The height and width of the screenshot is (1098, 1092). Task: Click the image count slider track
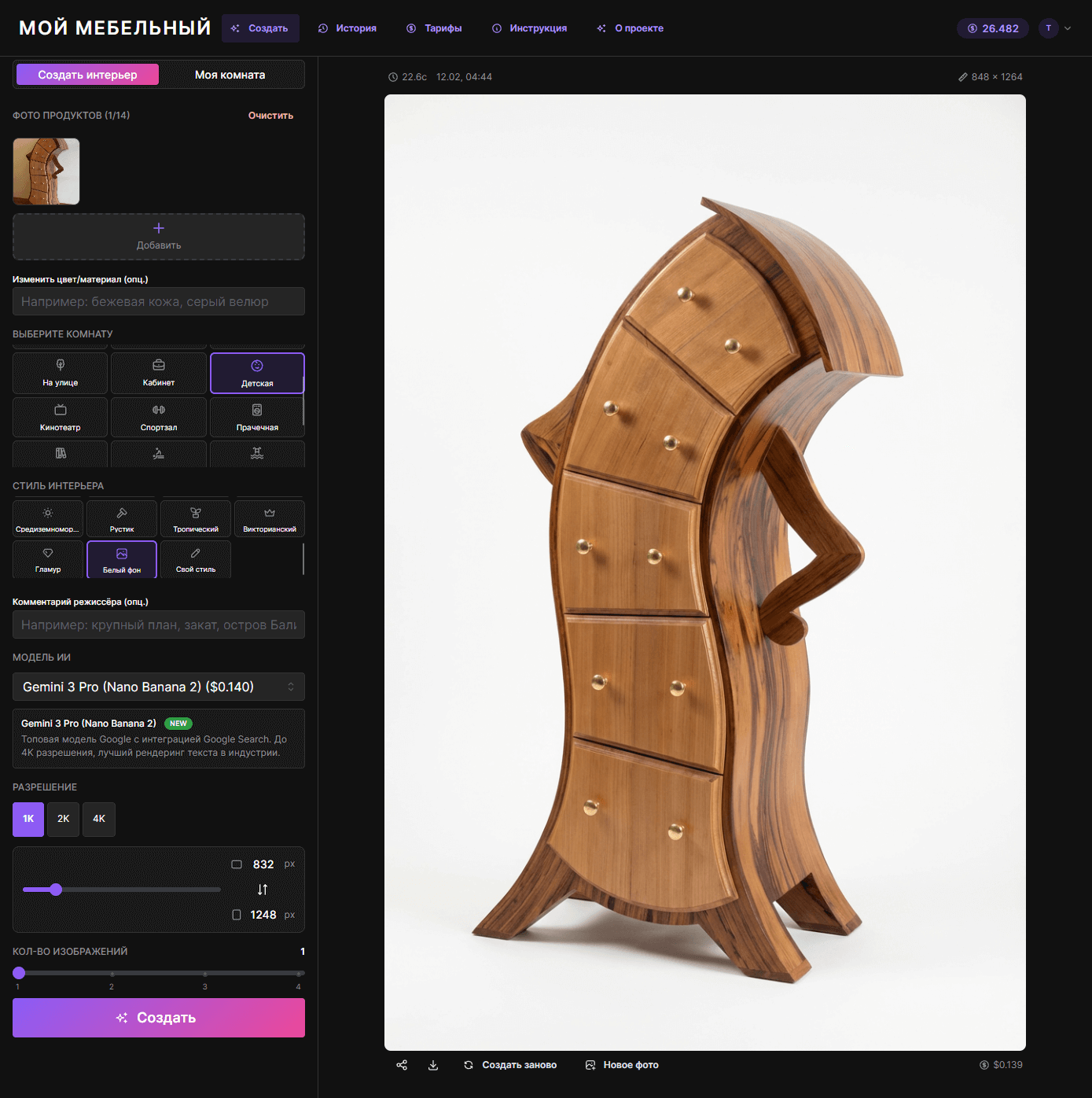(x=159, y=973)
